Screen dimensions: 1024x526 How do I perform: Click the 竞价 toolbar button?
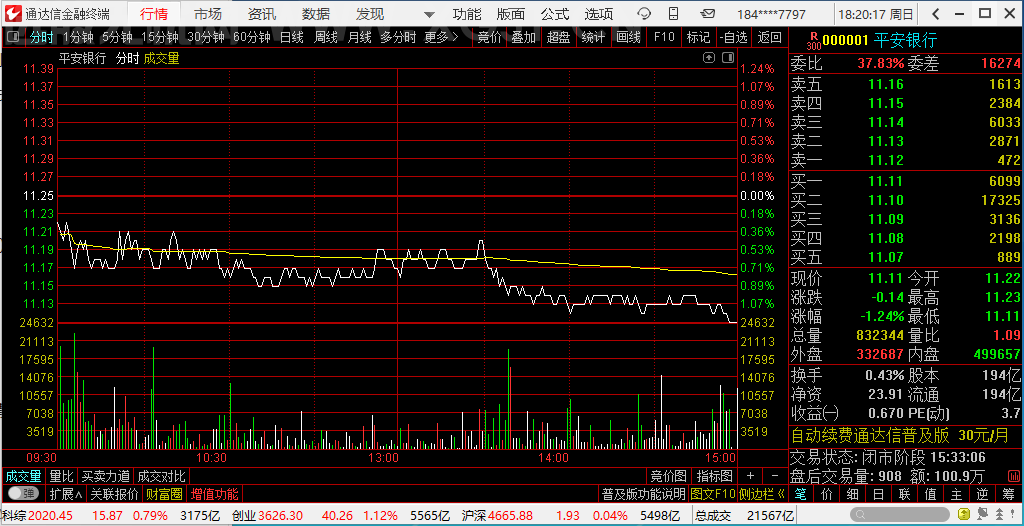(x=489, y=37)
